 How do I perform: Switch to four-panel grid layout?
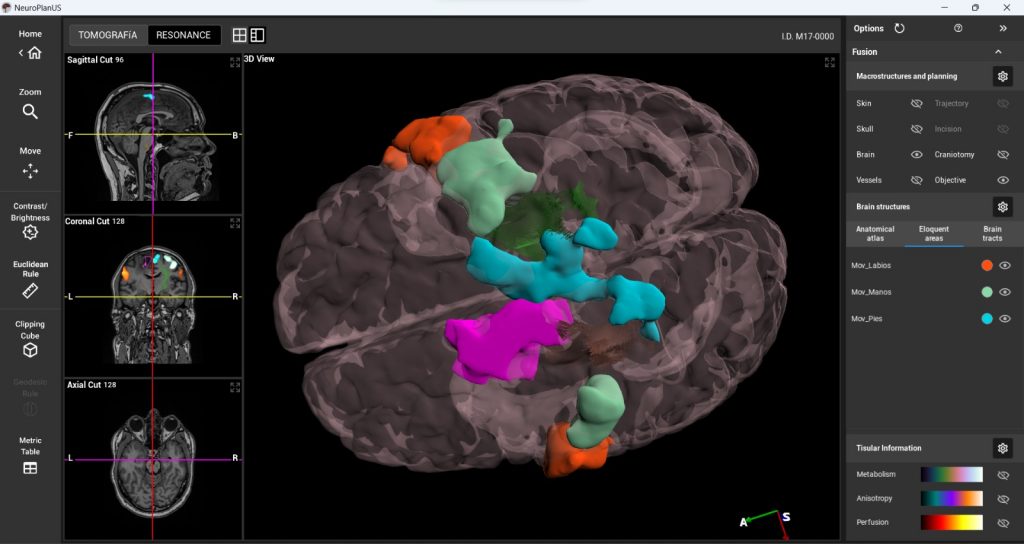(240, 35)
